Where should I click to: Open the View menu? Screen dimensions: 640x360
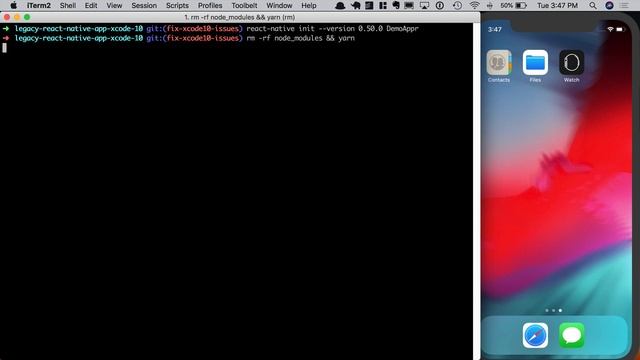(x=114, y=5)
